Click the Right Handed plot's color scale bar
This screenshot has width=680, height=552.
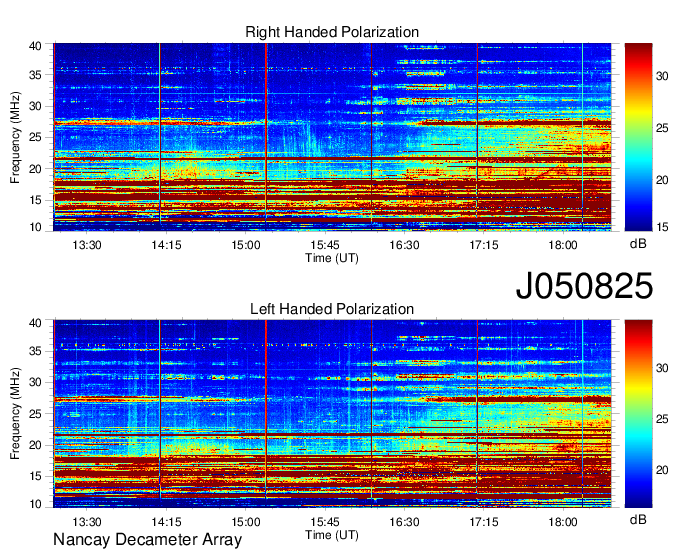pos(638,137)
